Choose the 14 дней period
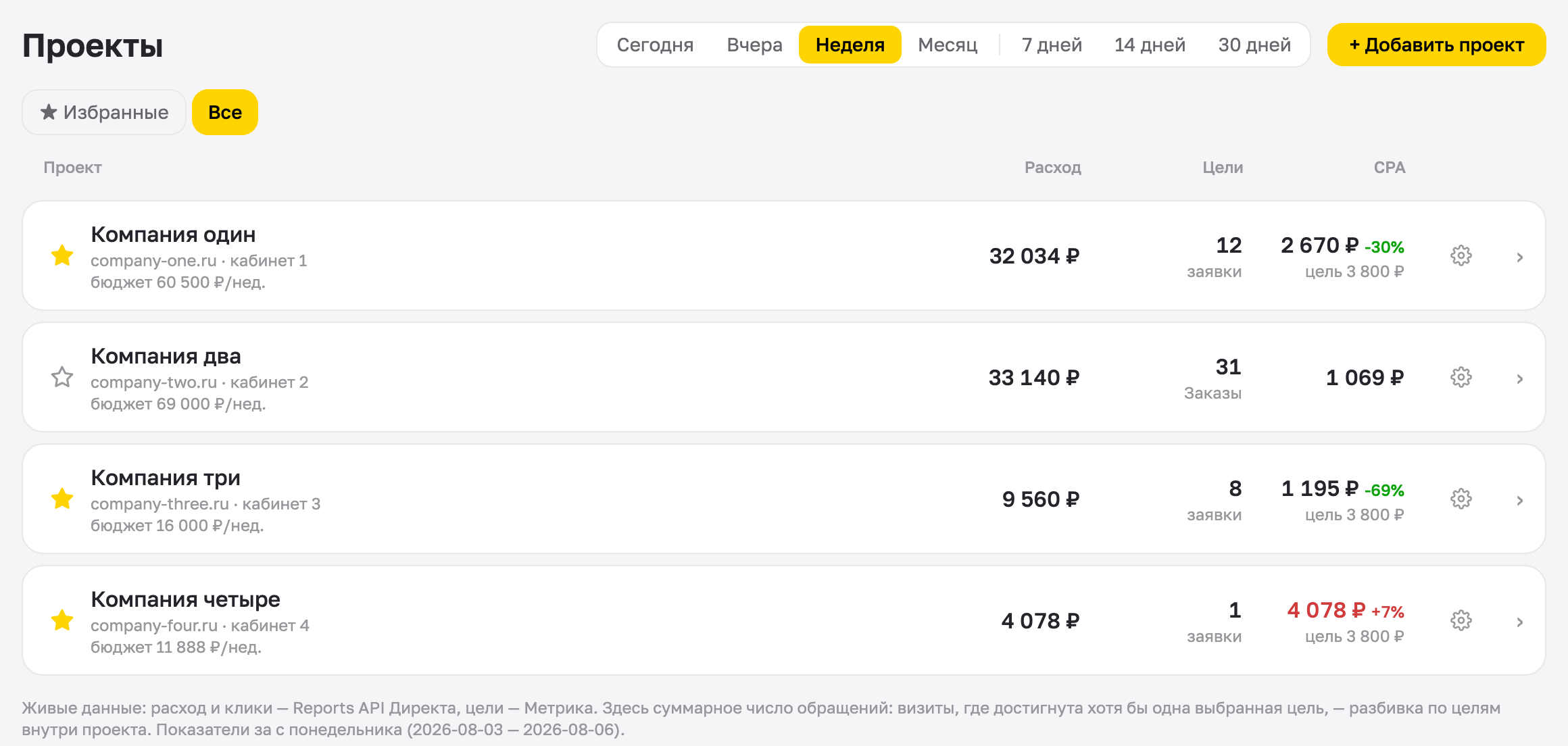The height and width of the screenshot is (746, 1568). (x=1150, y=45)
